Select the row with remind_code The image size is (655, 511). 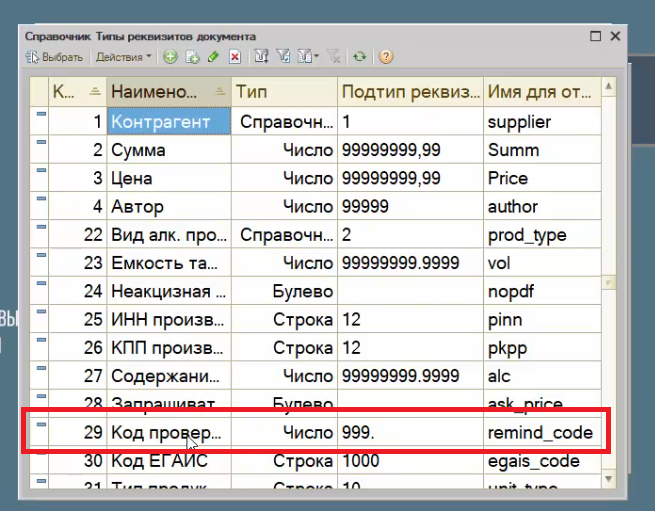[x=539, y=433]
